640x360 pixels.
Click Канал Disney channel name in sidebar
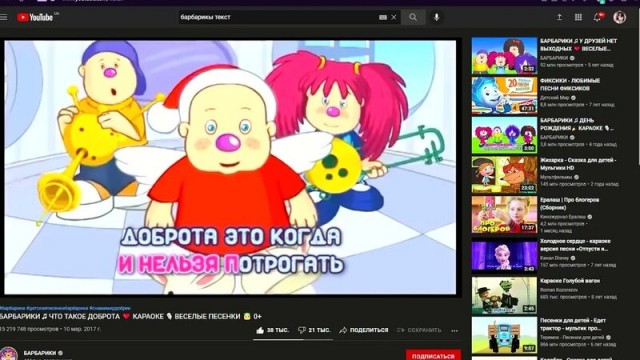pyautogui.click(x=554, y=258)
